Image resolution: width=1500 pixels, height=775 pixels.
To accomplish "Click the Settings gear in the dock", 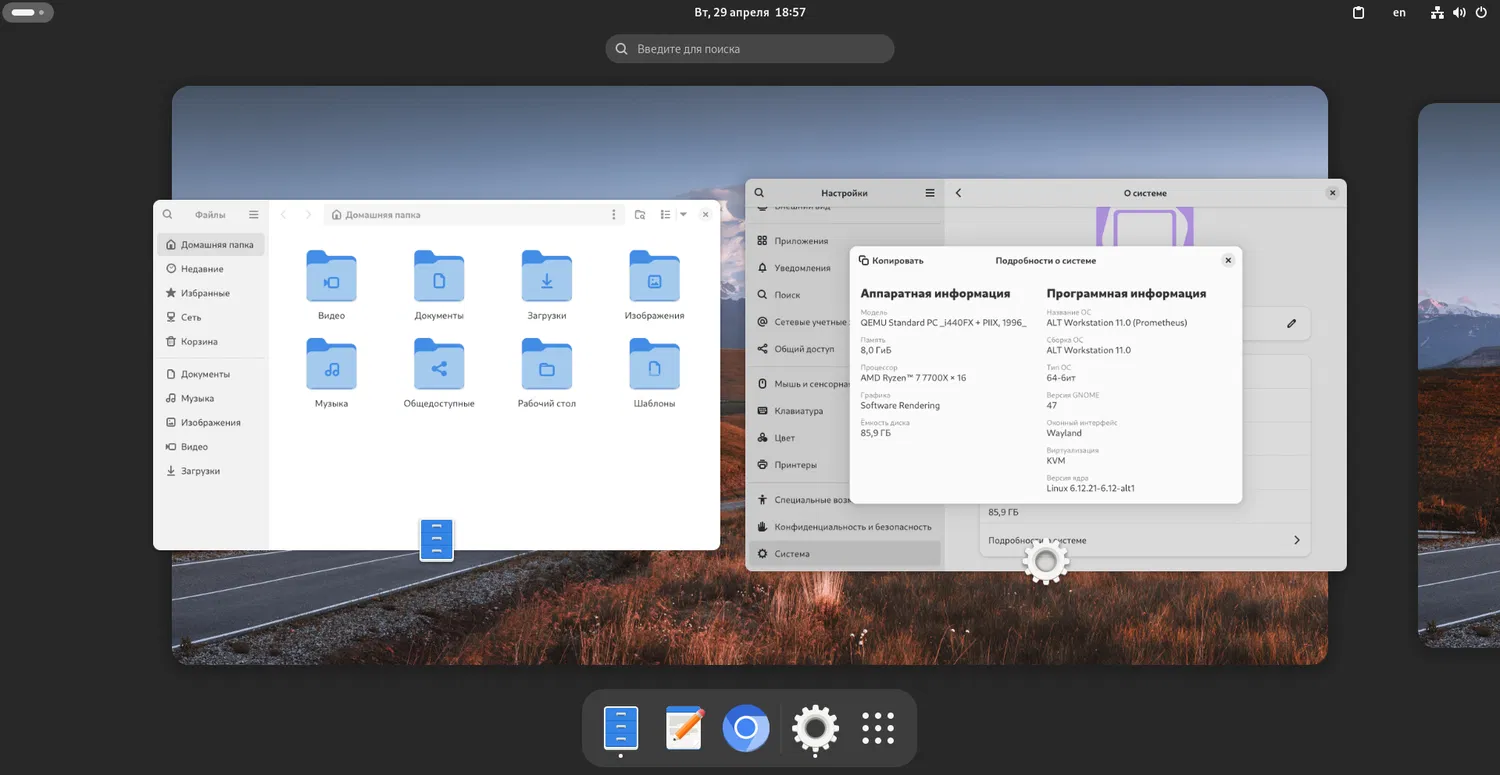I will tap(815, 728).
